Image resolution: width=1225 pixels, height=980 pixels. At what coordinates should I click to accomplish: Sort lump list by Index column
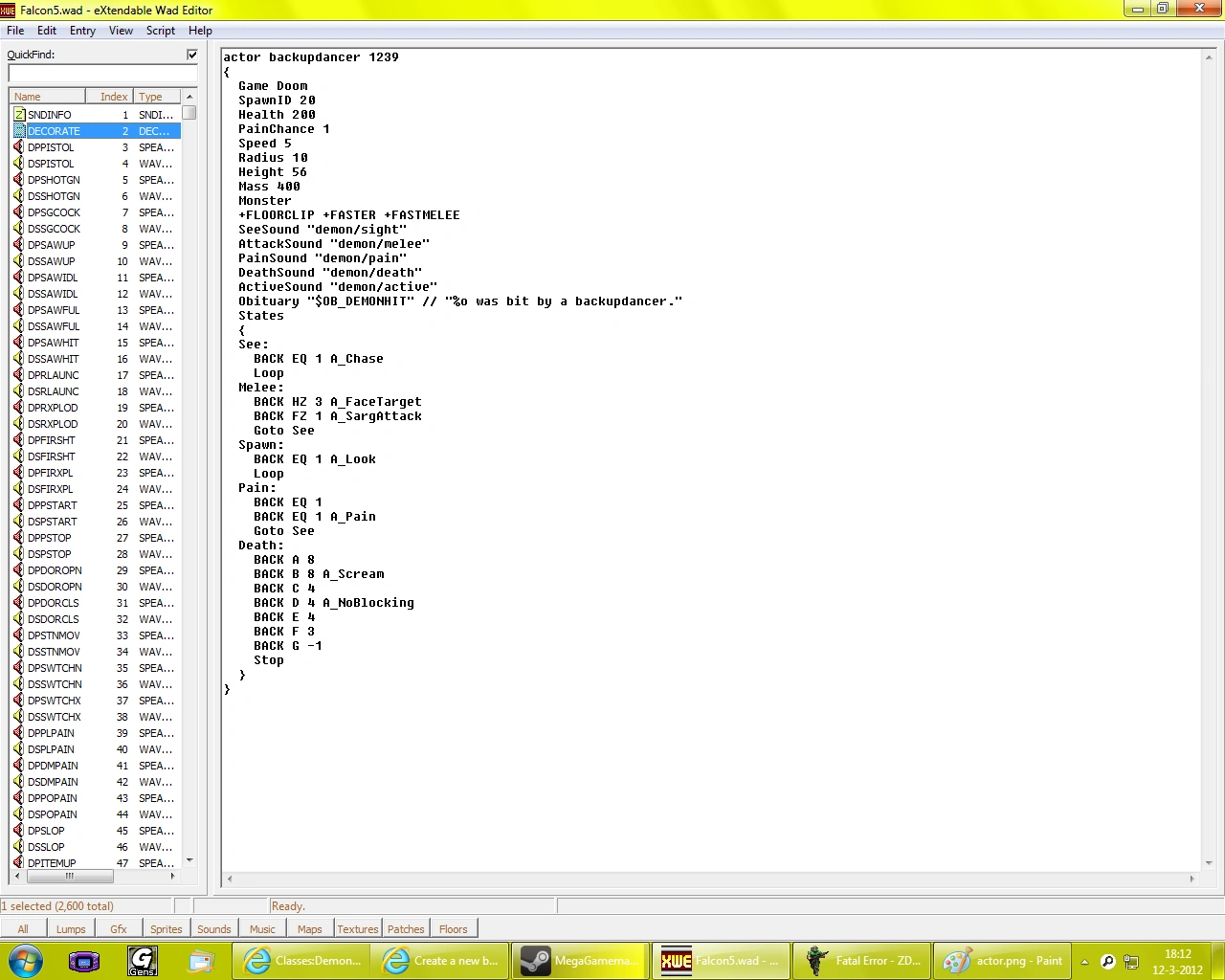110,97
